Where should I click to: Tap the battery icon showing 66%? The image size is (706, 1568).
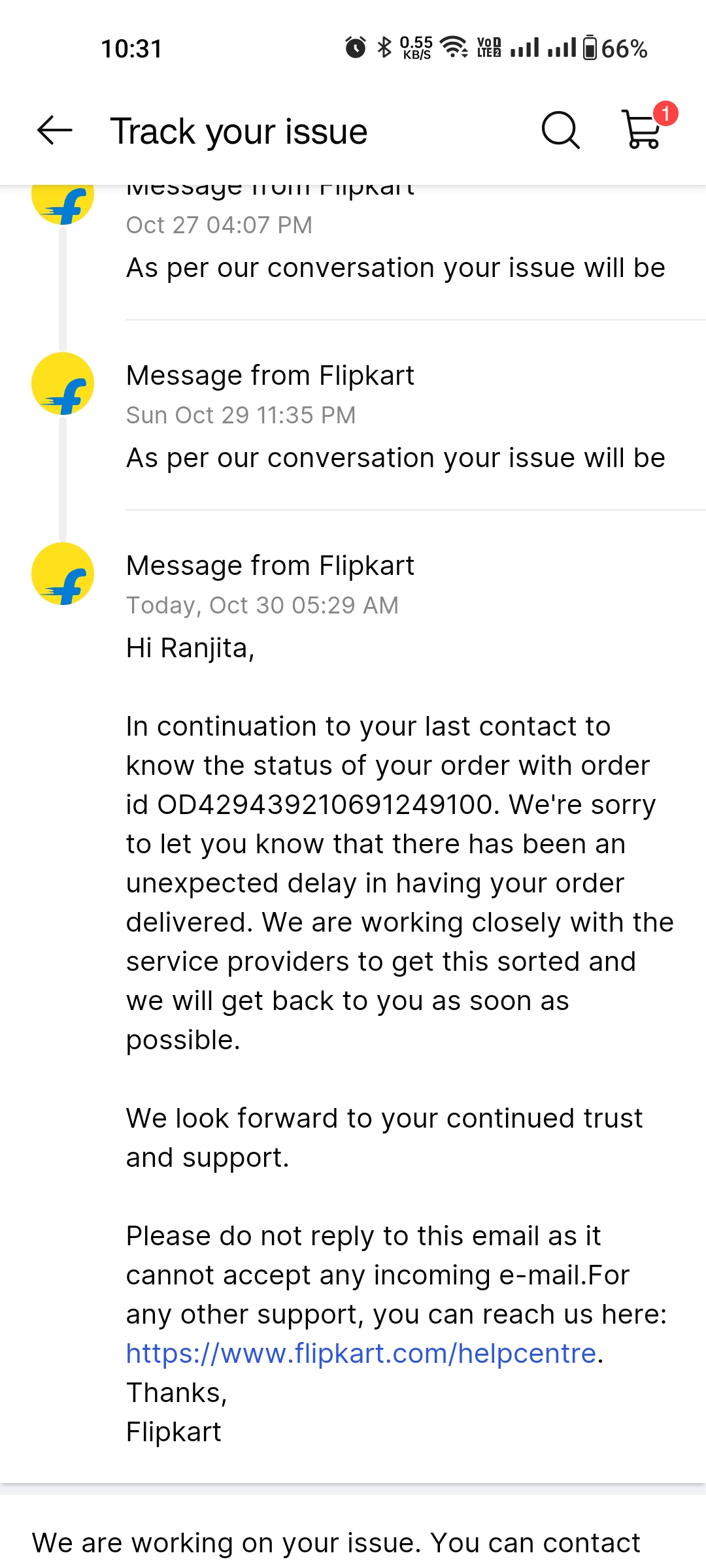[x=590, y=48]
